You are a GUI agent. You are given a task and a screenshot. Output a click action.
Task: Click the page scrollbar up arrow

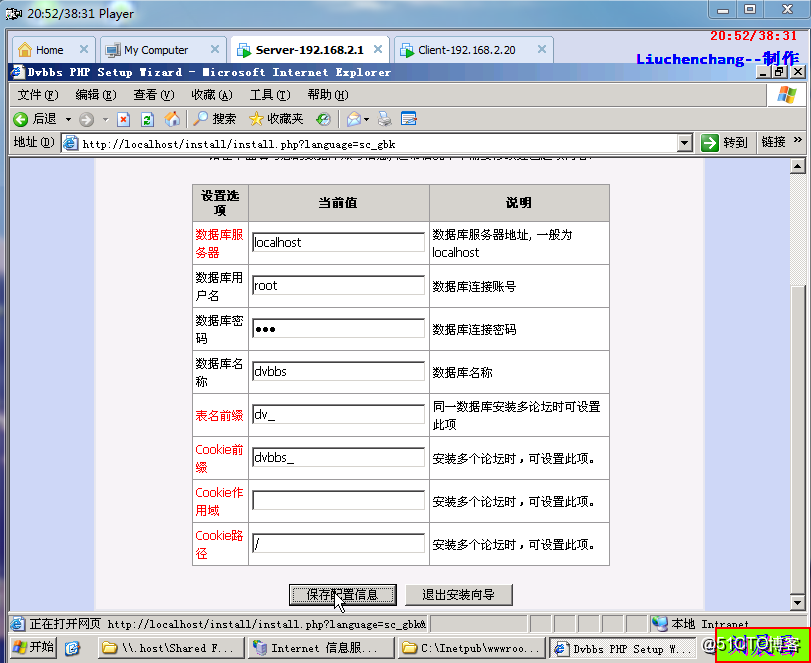click(x=797, y=166)
